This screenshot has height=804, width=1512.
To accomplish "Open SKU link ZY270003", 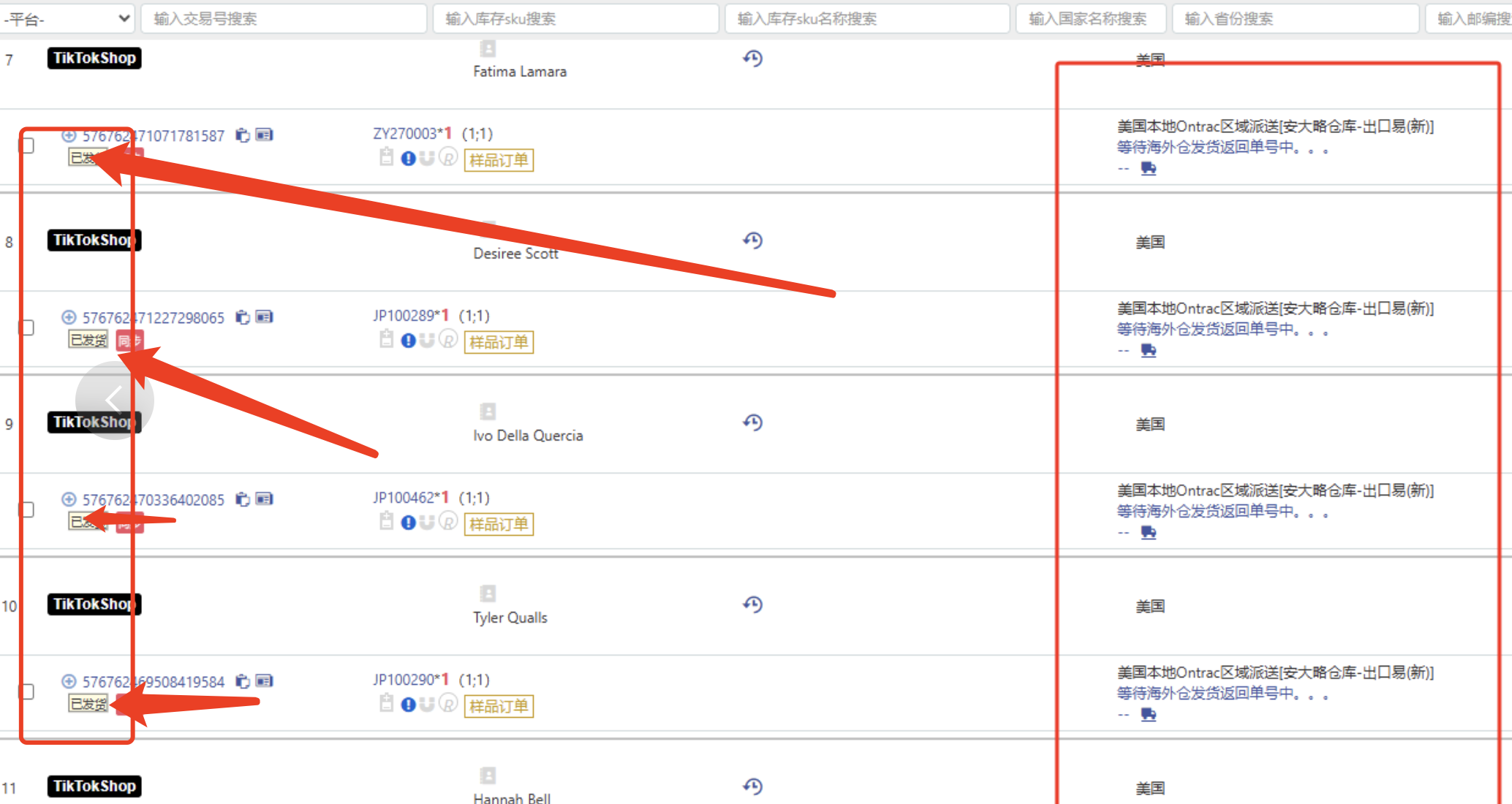I will (405, 134).
